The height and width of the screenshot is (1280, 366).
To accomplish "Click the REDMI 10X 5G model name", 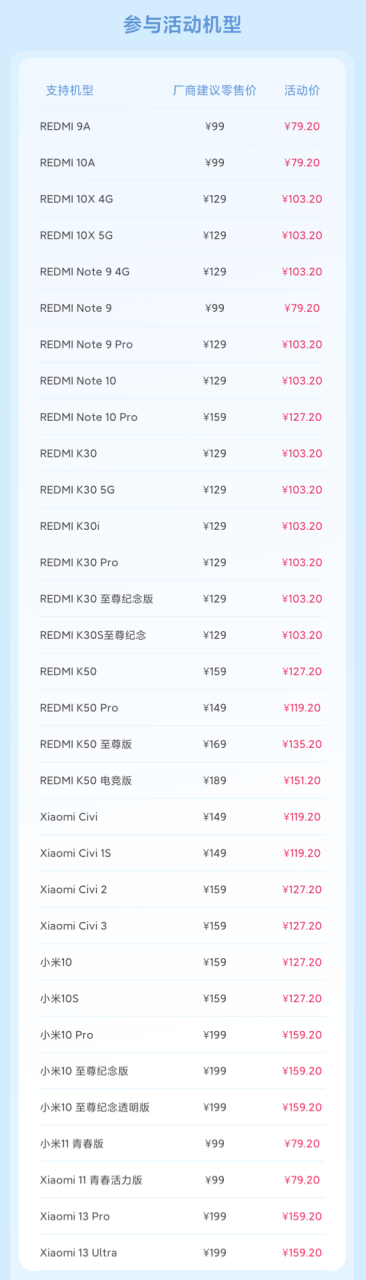I will click(77, 235).
